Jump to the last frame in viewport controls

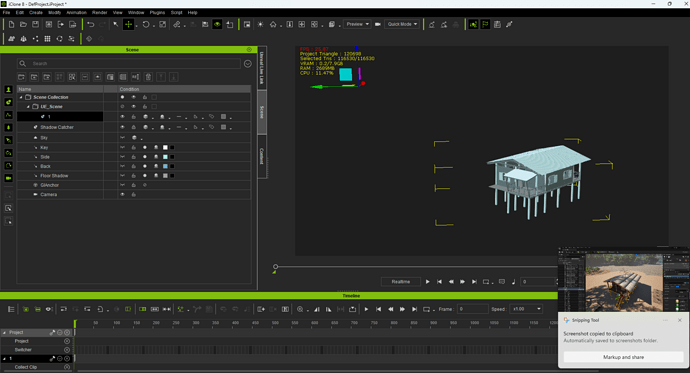tap(474, 282)
